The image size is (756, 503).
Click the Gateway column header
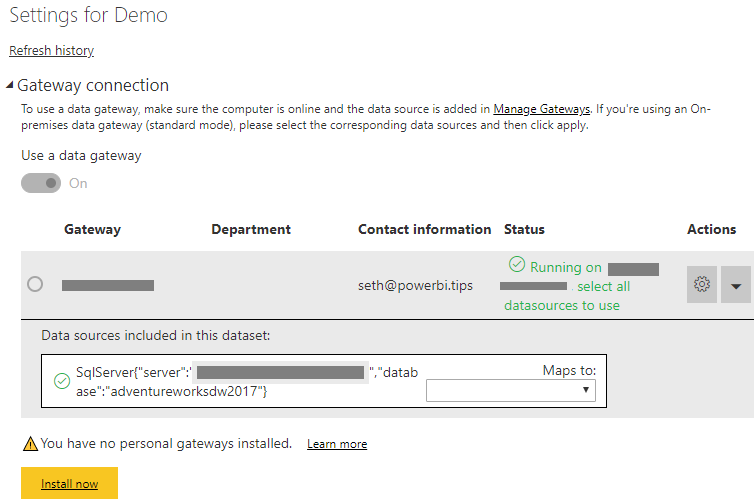(x=92, y=229)
